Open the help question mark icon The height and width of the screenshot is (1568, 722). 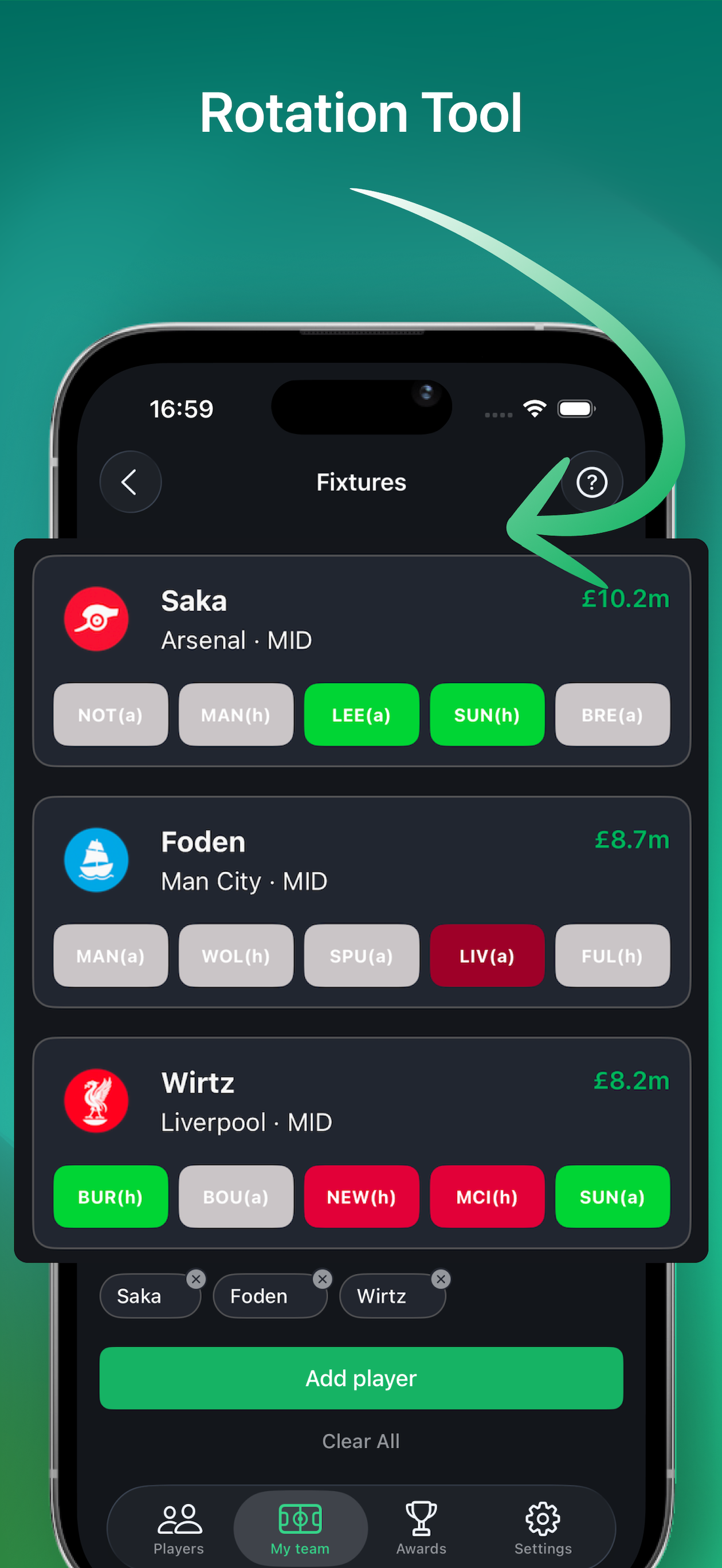tap(592, 481)
